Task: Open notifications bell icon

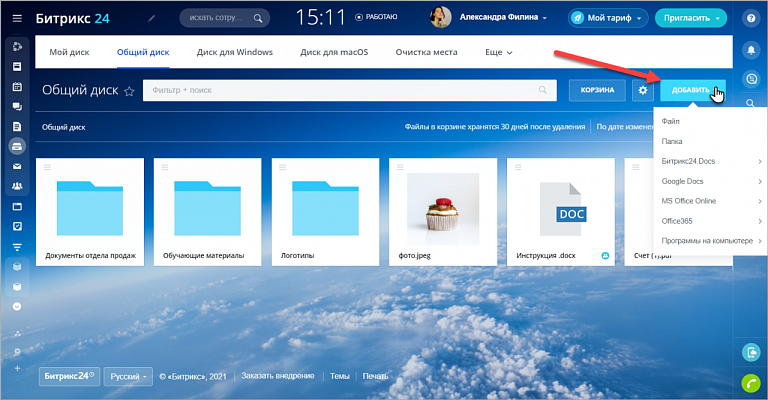Action: point(751,49)
